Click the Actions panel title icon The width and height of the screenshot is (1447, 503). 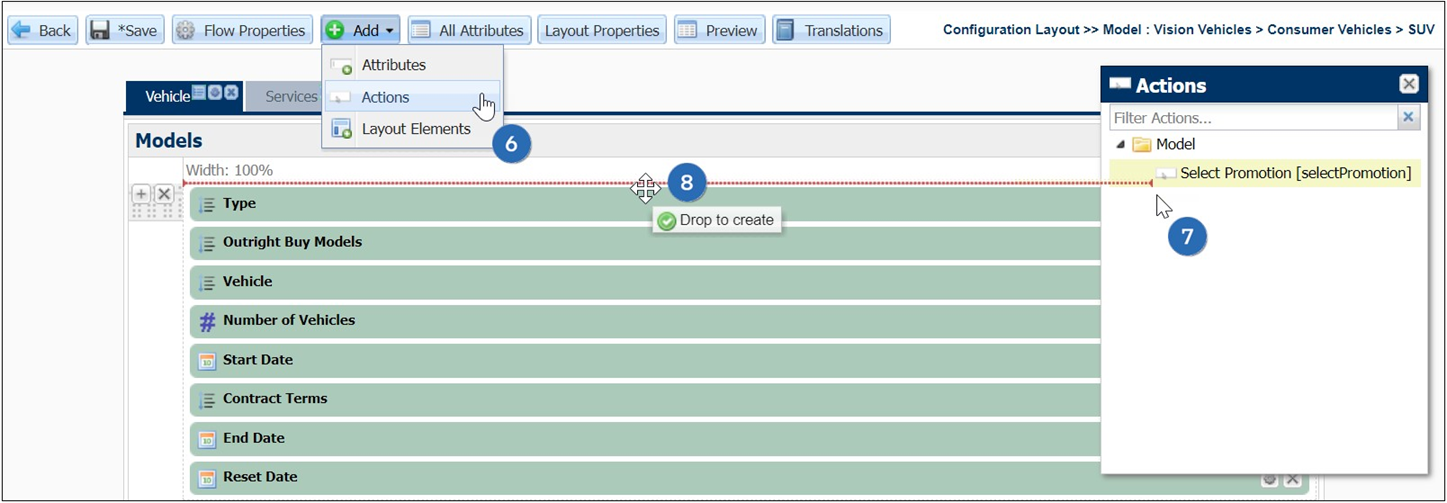1120,85
